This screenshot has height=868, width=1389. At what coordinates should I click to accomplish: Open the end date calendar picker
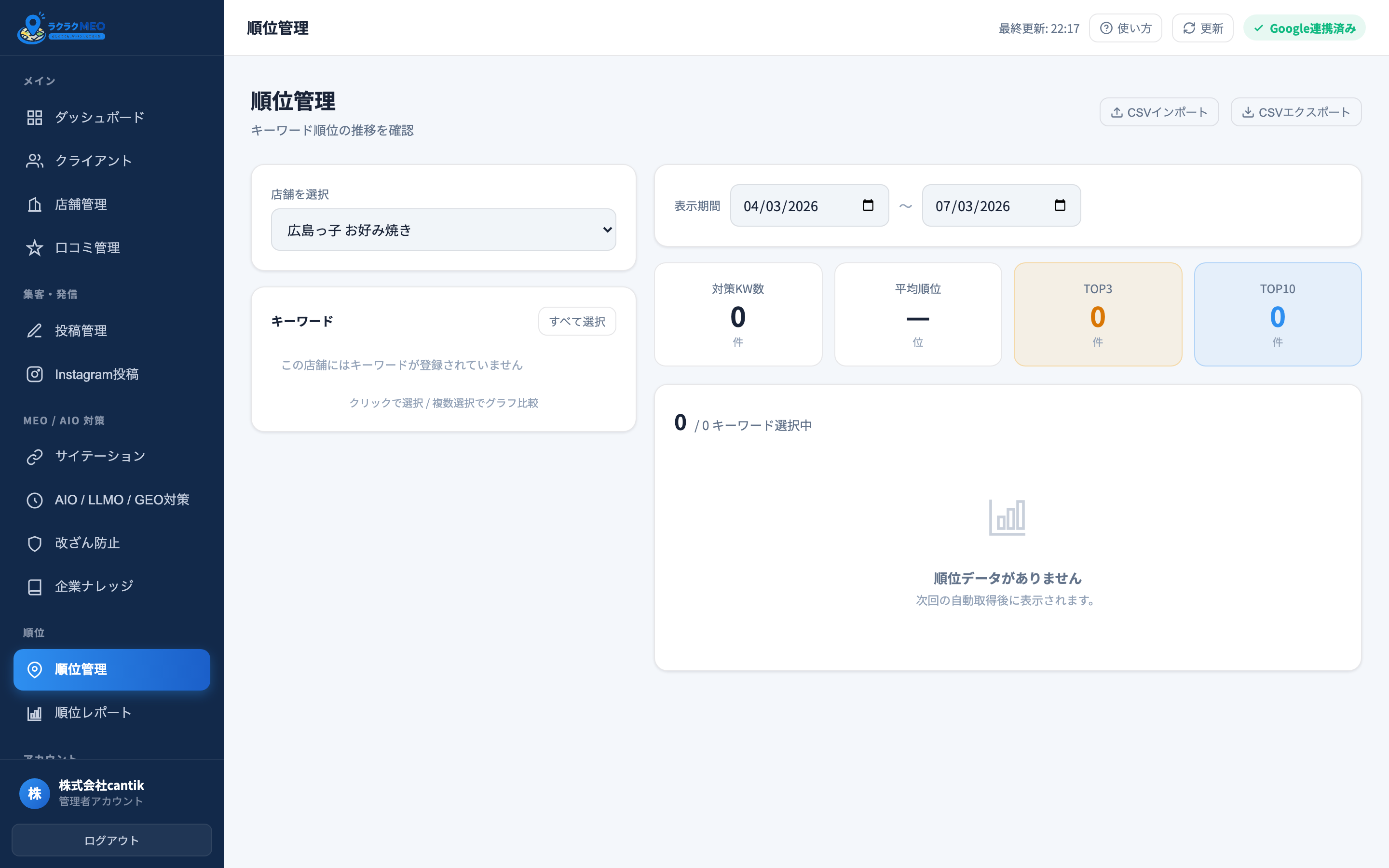1060,205
